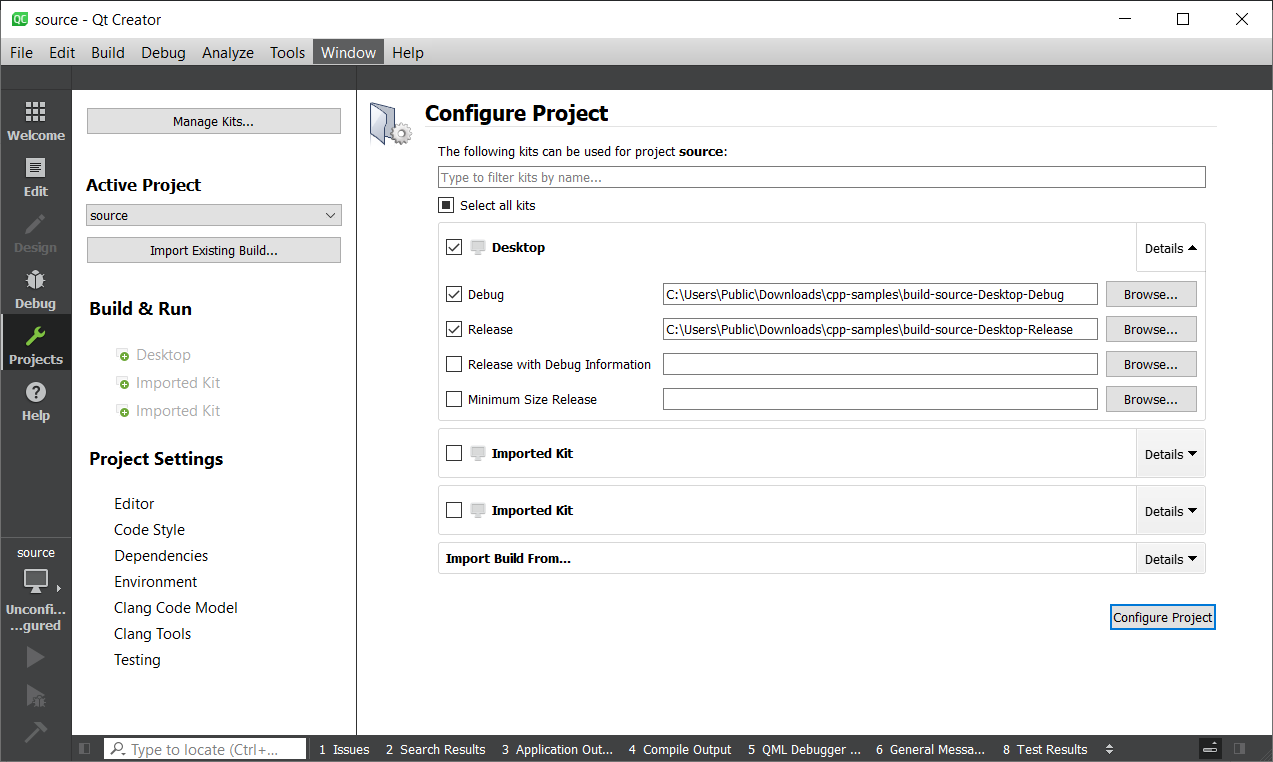Image resolution: width=1273 pixels, height=762 pixels.
Task: Click the Build hammer icon
Action: tap(36, 732)
